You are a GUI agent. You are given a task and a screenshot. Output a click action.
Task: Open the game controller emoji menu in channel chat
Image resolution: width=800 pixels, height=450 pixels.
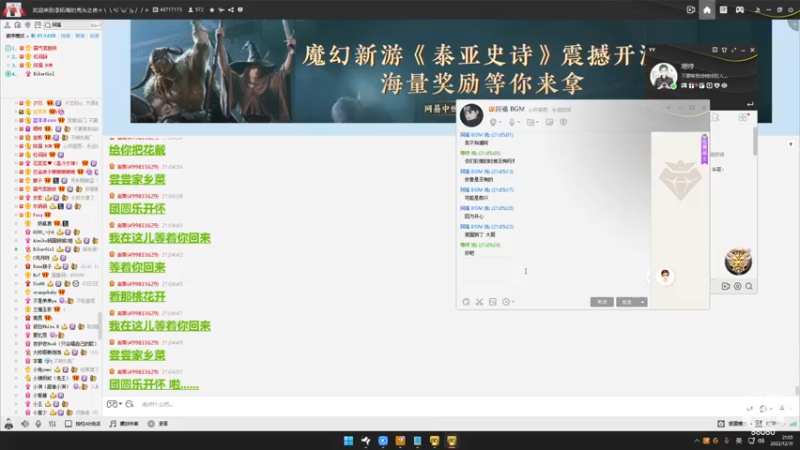(x=114, y=404)
